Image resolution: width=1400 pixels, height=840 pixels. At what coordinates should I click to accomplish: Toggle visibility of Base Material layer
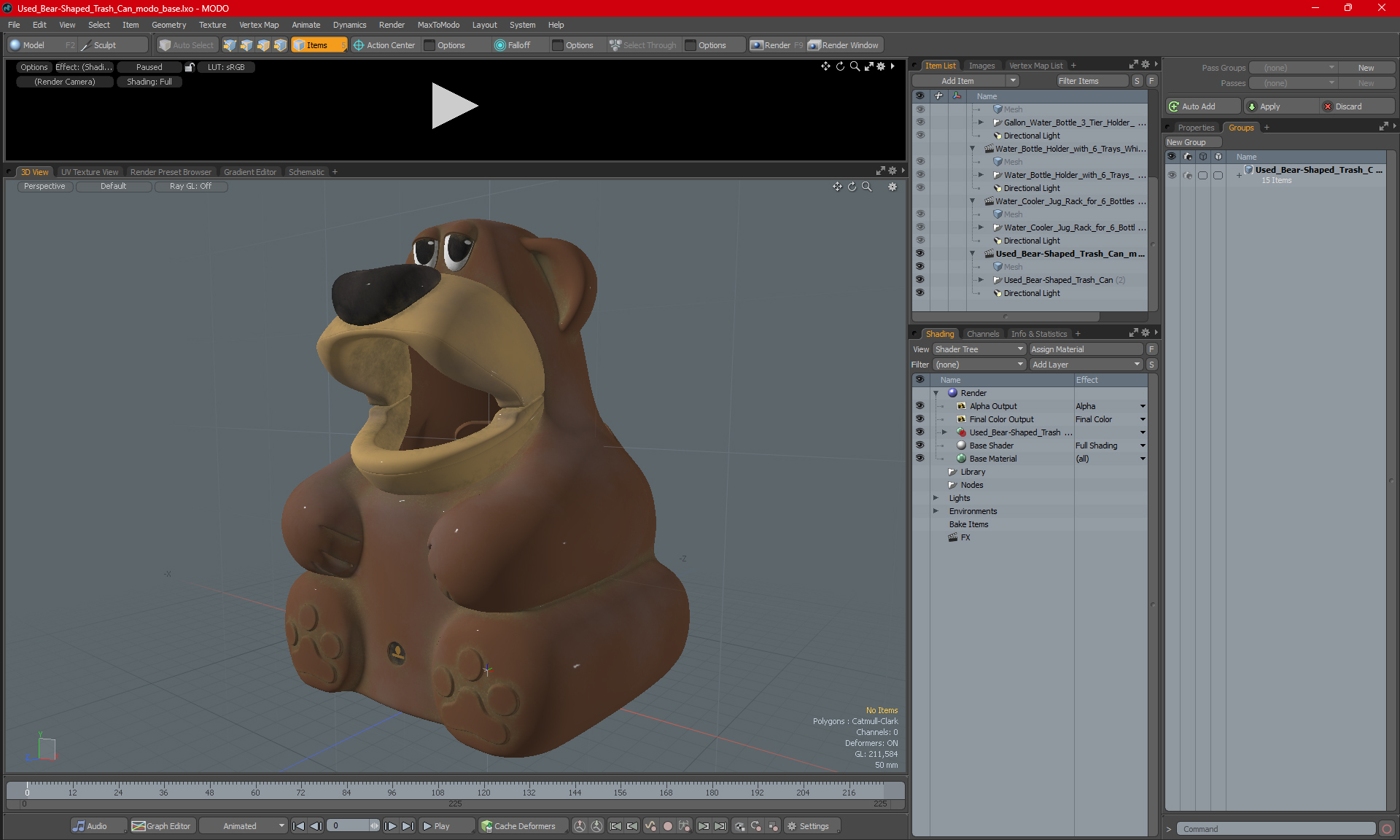point(919,459)
